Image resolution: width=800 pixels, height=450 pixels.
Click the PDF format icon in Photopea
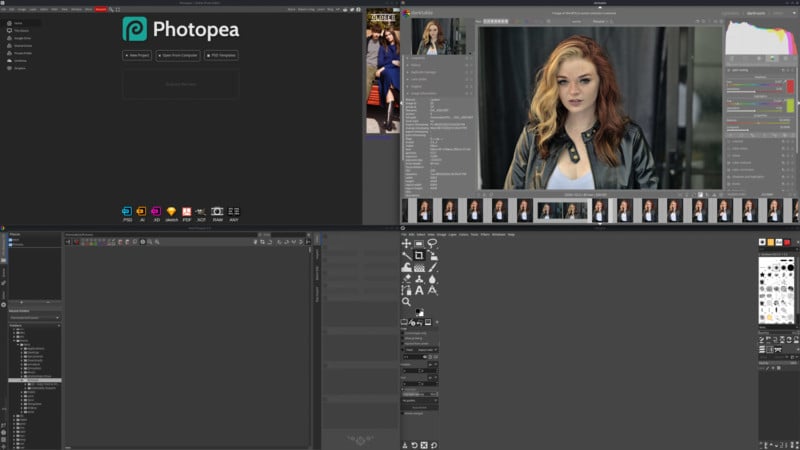tap(187, 211)
